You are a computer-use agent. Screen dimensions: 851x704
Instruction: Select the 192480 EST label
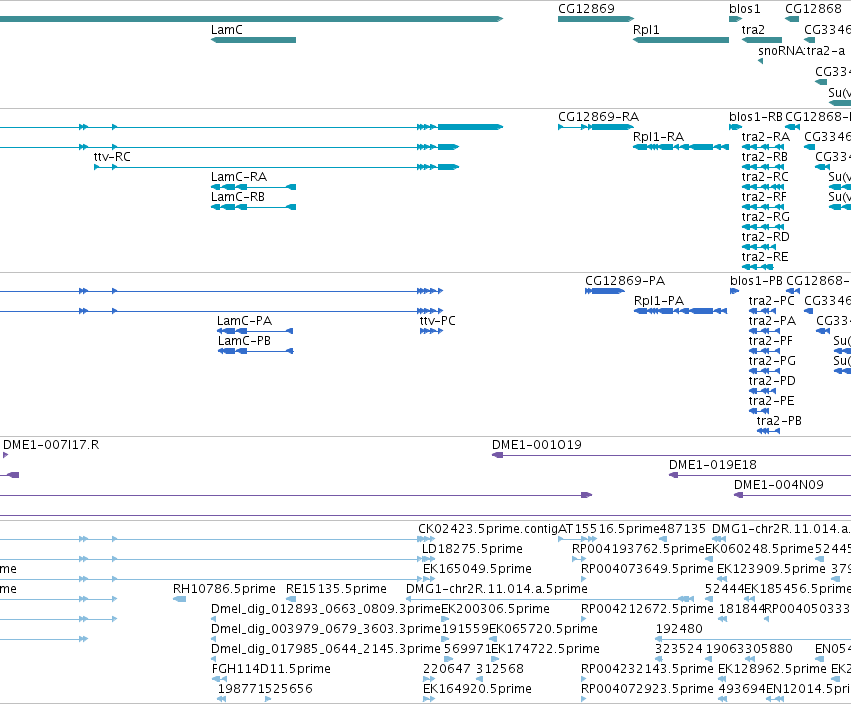tap(679, 630)
